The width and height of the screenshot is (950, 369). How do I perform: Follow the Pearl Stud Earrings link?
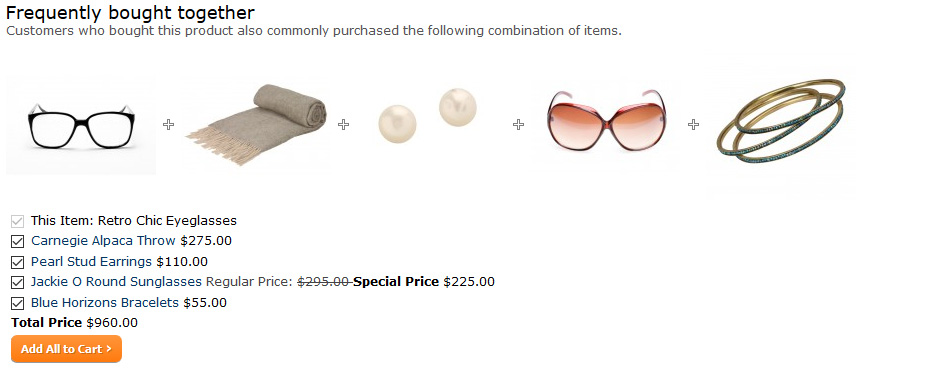coord(91,262)
